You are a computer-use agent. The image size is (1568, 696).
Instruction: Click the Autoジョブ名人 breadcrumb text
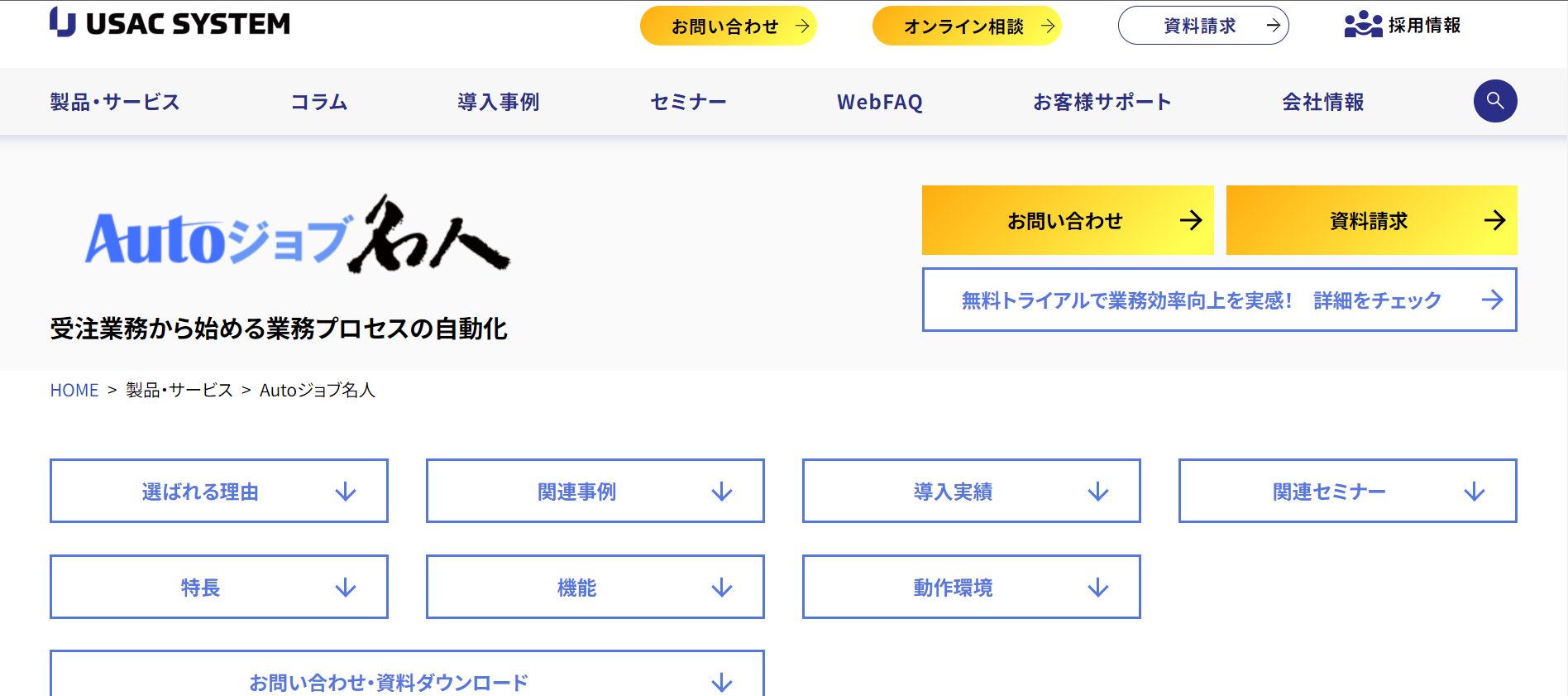(318, 390)
